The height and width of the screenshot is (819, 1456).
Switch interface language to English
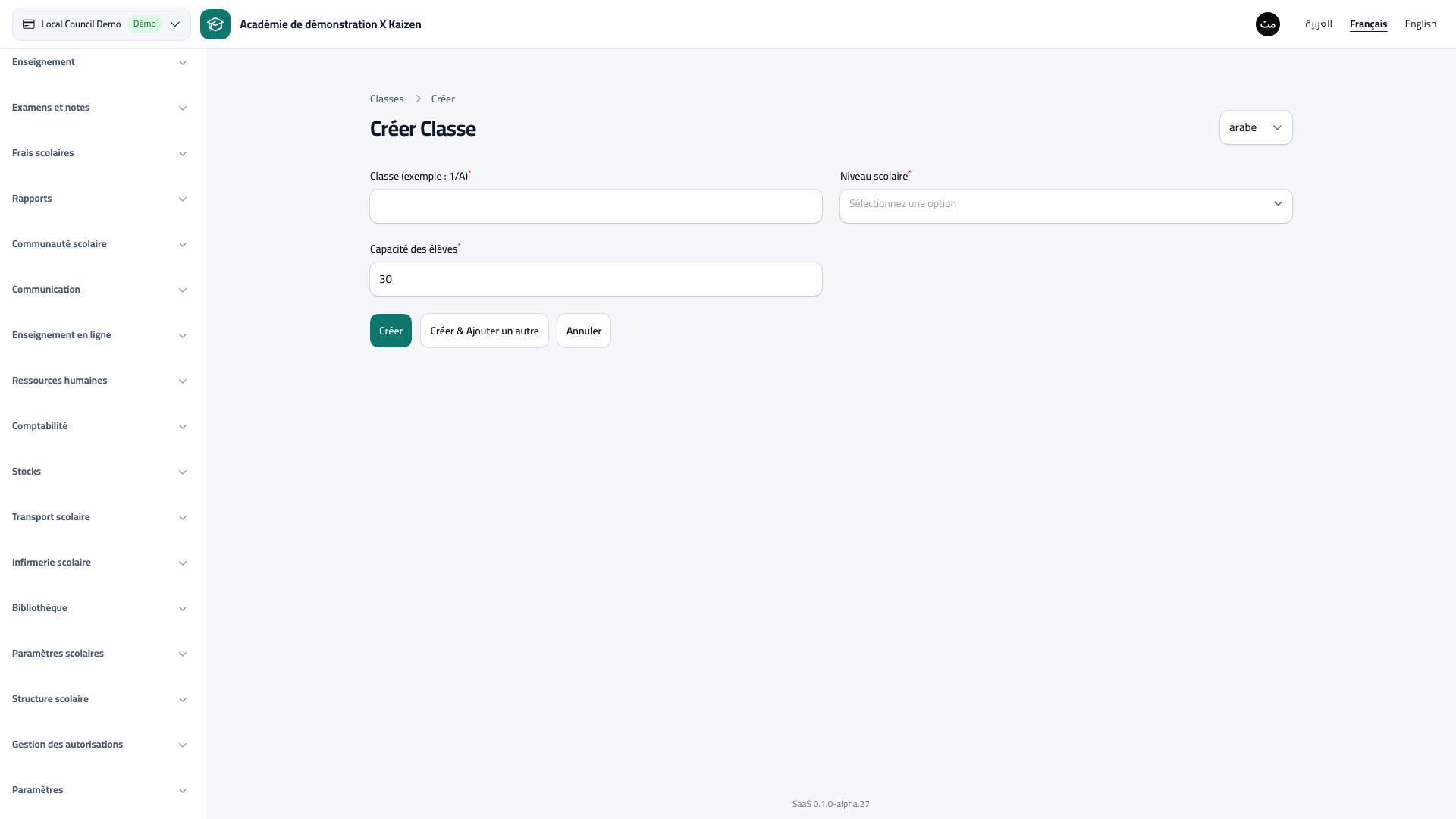coord(1420,24)
